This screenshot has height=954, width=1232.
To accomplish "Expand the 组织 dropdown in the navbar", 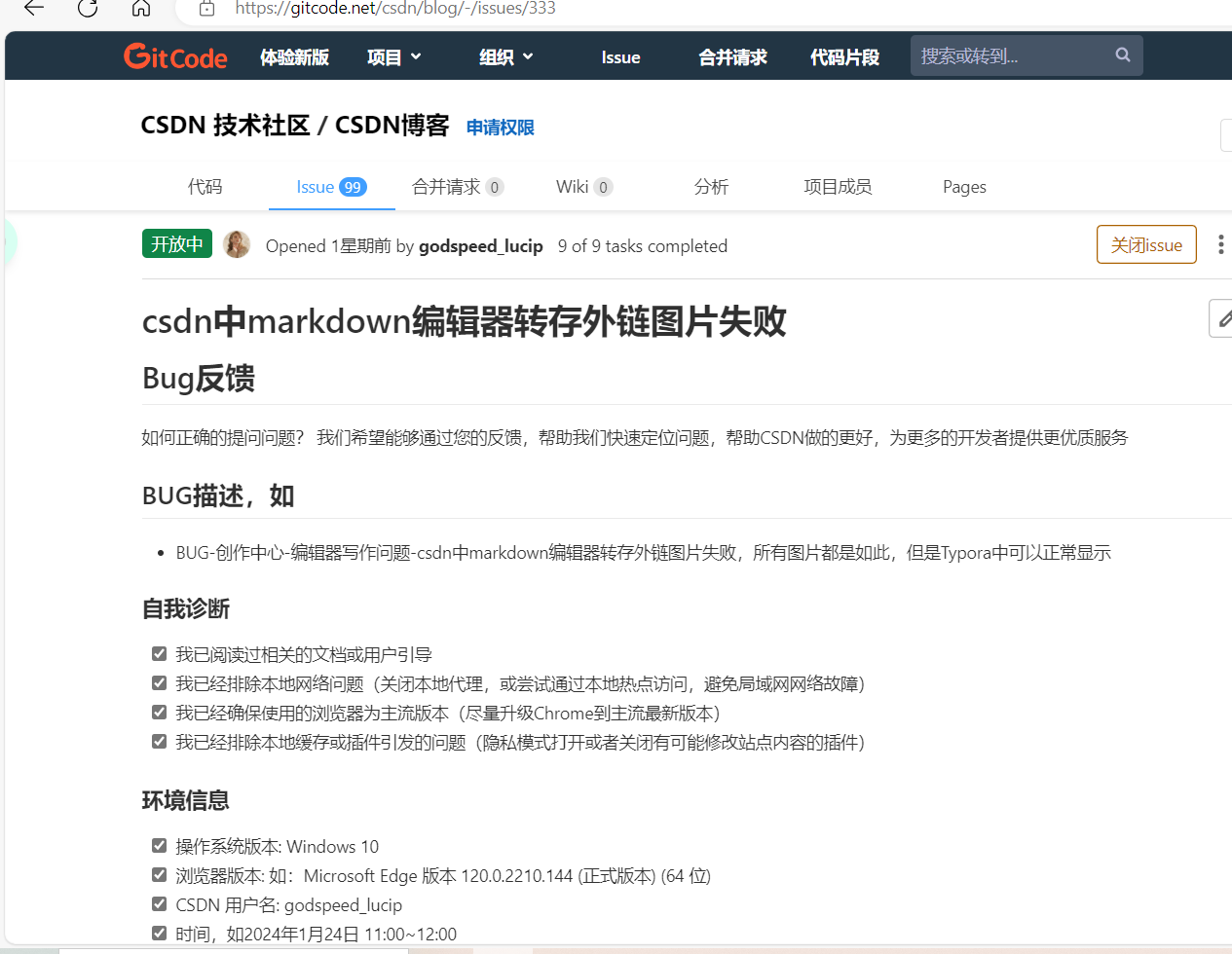I will pyautogui.click(x=506, y=57).
